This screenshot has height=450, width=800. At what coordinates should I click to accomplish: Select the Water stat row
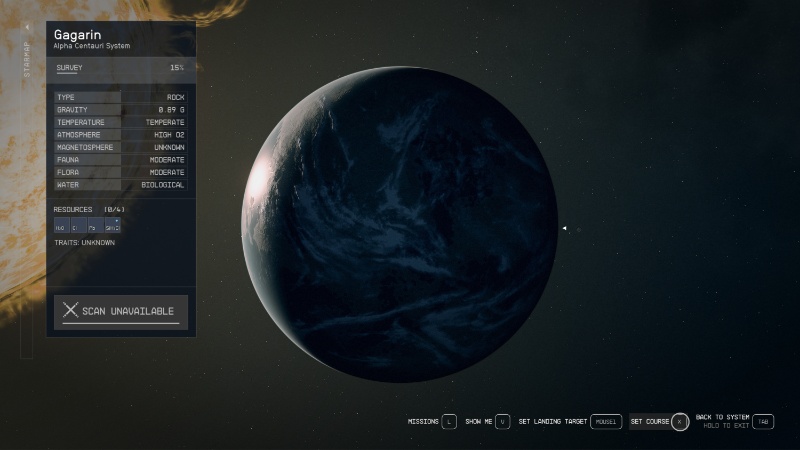pyautogui.click(x=120, y=185)
